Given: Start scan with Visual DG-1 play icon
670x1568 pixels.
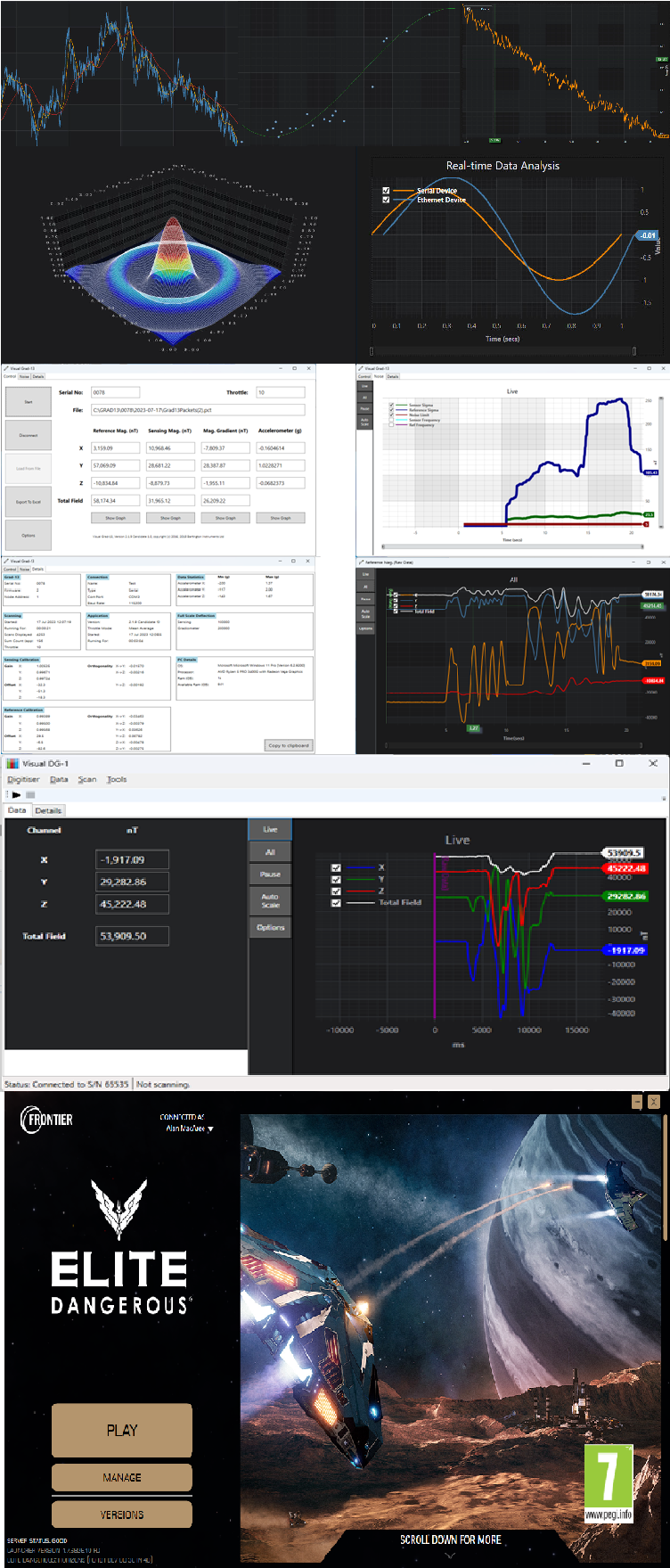Looking at the screenshot, I should pos(16,794).
